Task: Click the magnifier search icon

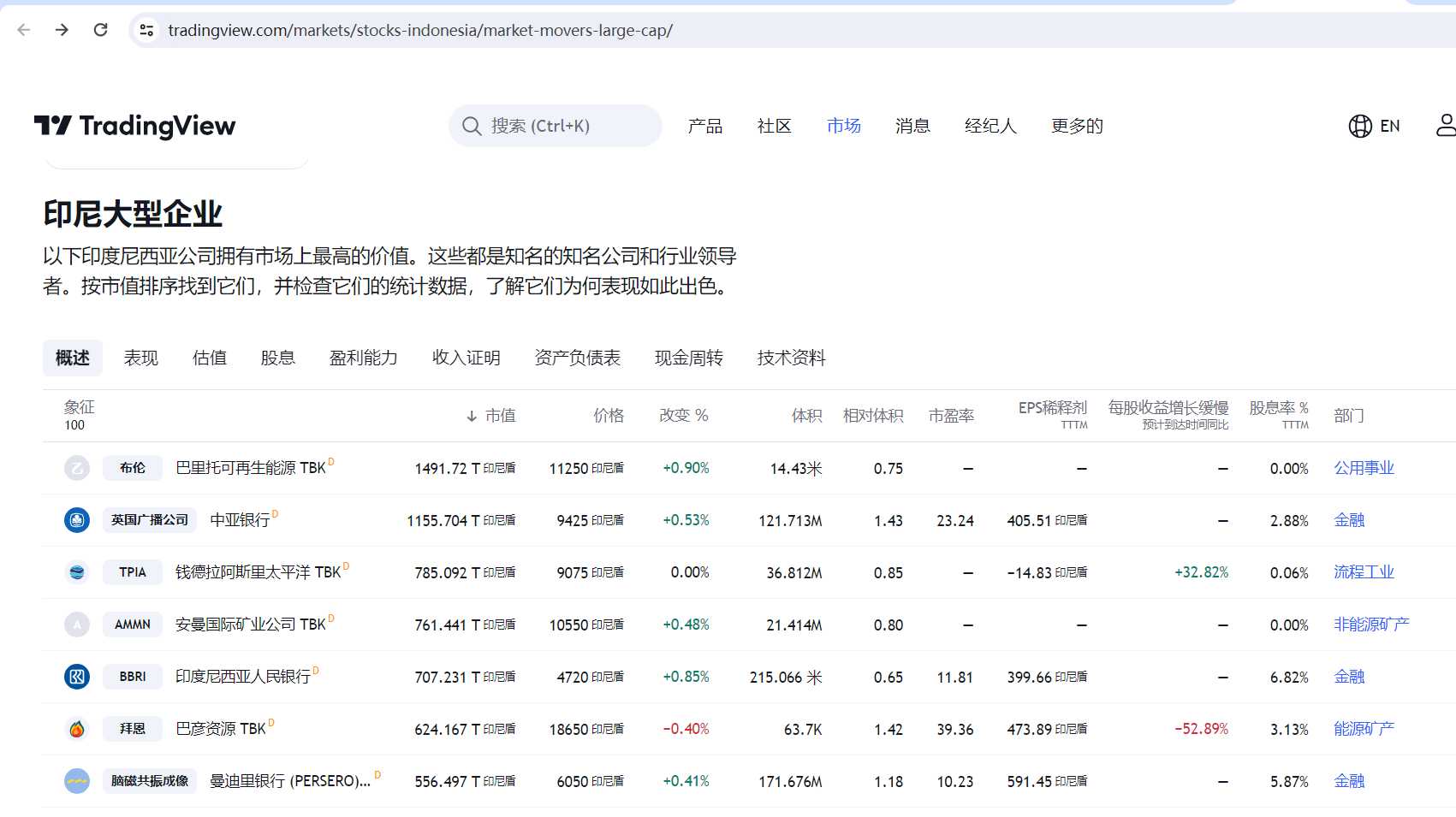Action: coord(472,126)
